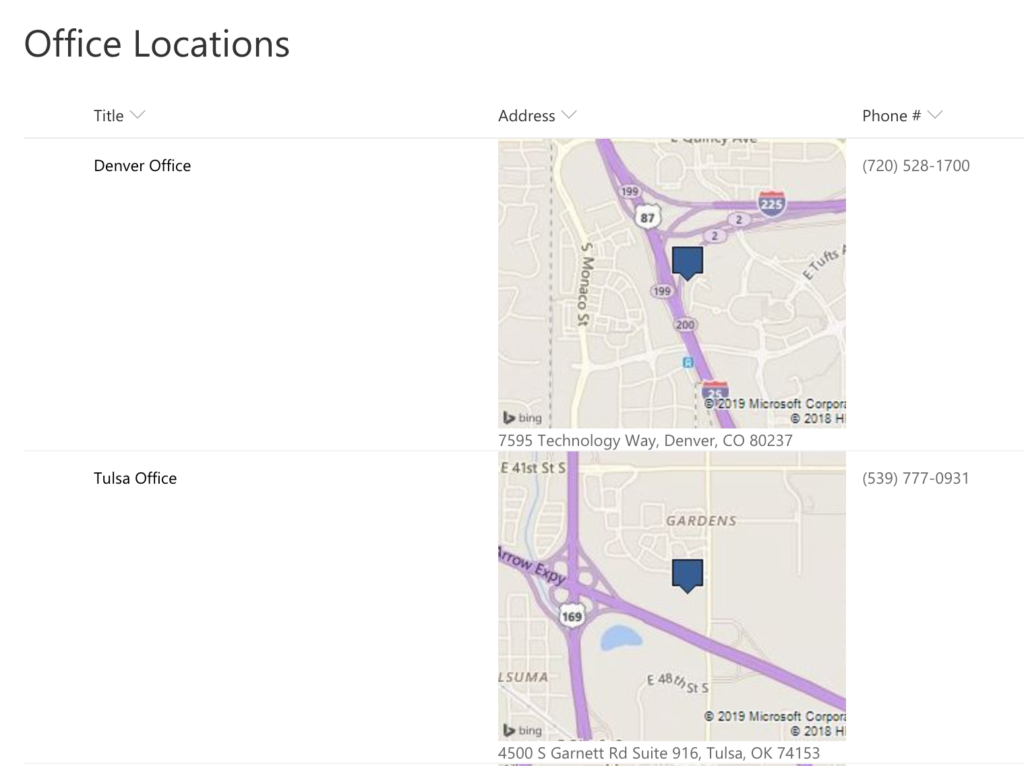1024x766 pixels.
Task: Click the Interstate 225 shield
Action: tap(771, 204)
